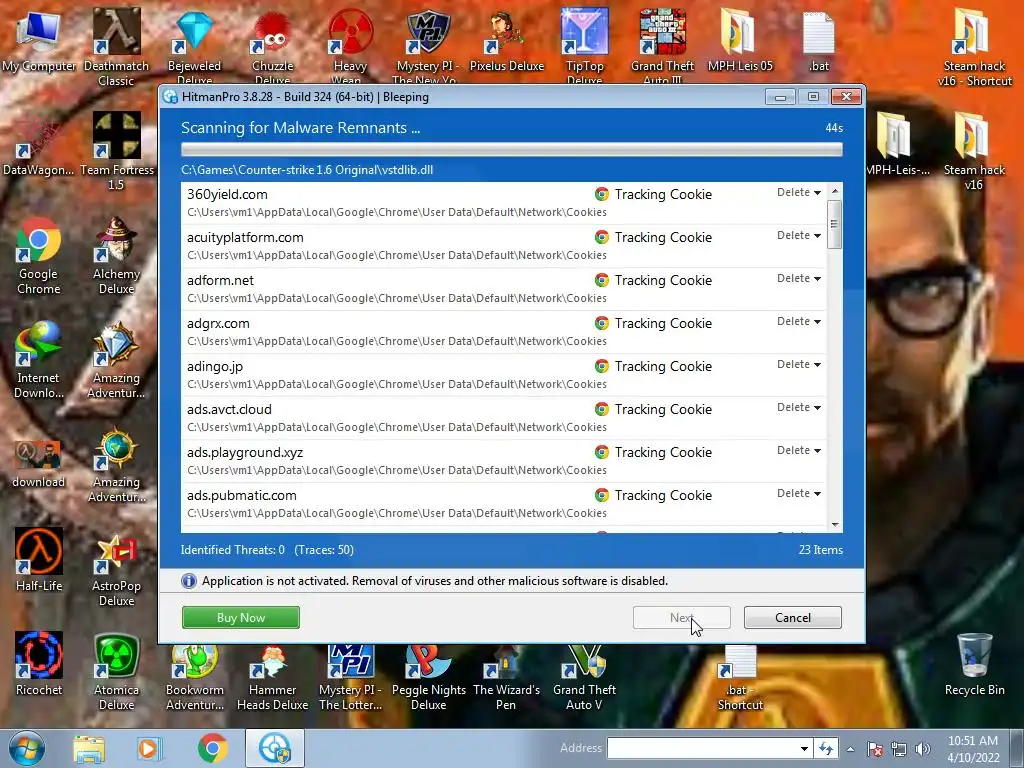1024x768 pixels.
Task: Select the Deathmatch Classic desktop shortcut
Action: click(116, 47)
